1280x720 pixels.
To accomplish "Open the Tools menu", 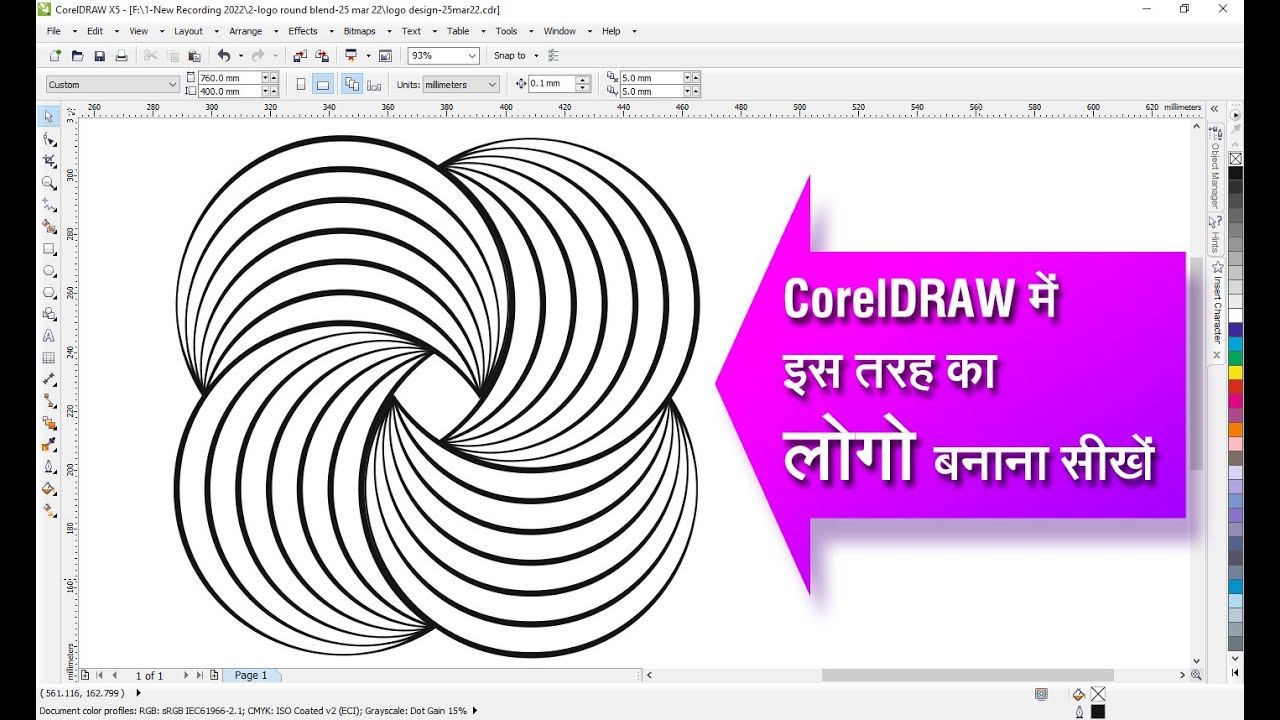I will pos(507,31).
